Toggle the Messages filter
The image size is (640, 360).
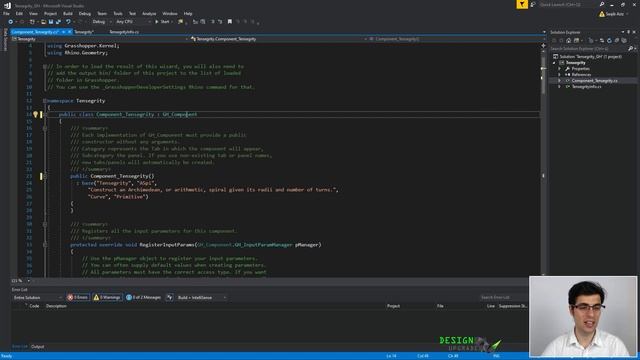143,298
